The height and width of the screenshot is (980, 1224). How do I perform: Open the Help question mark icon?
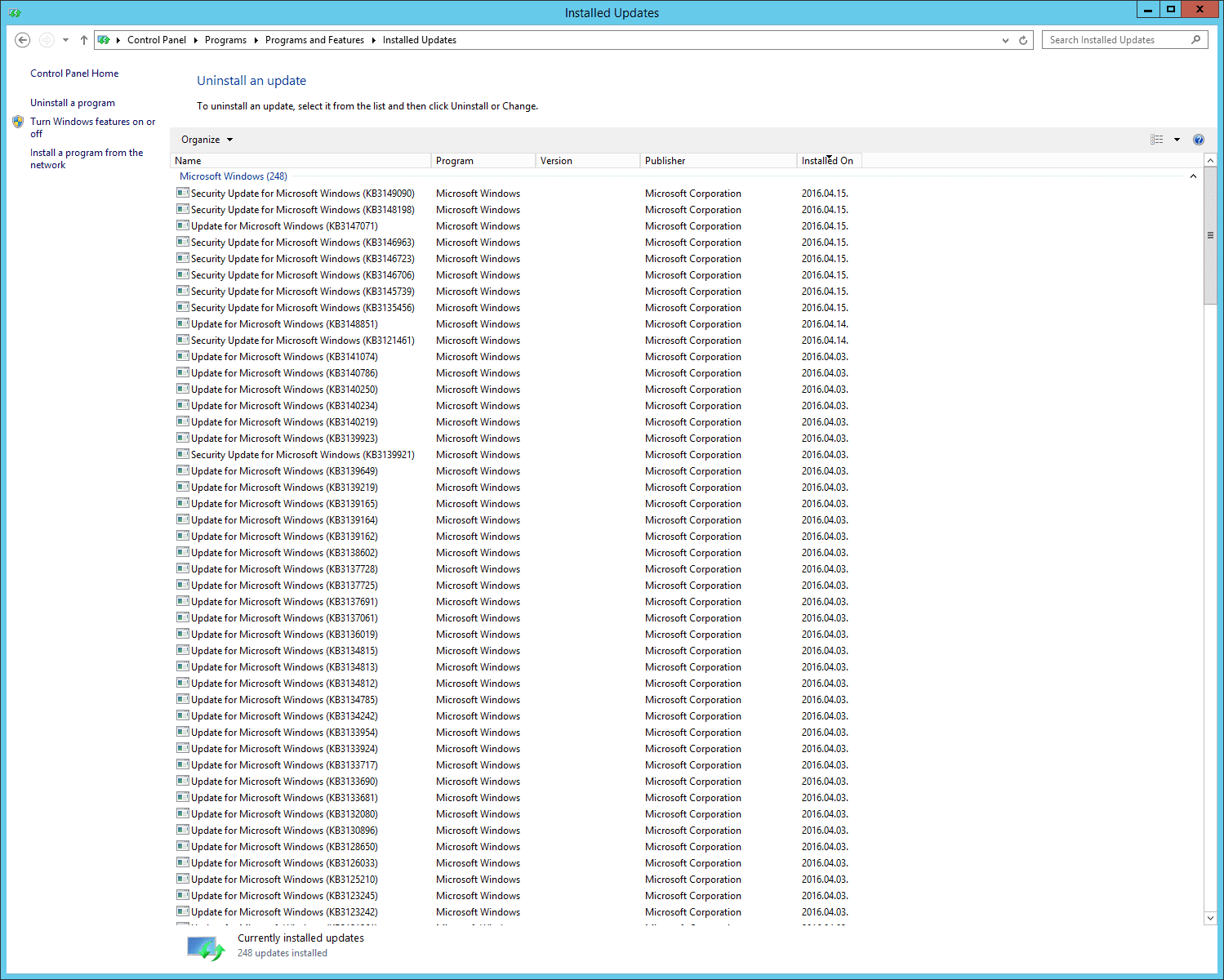1199,140
